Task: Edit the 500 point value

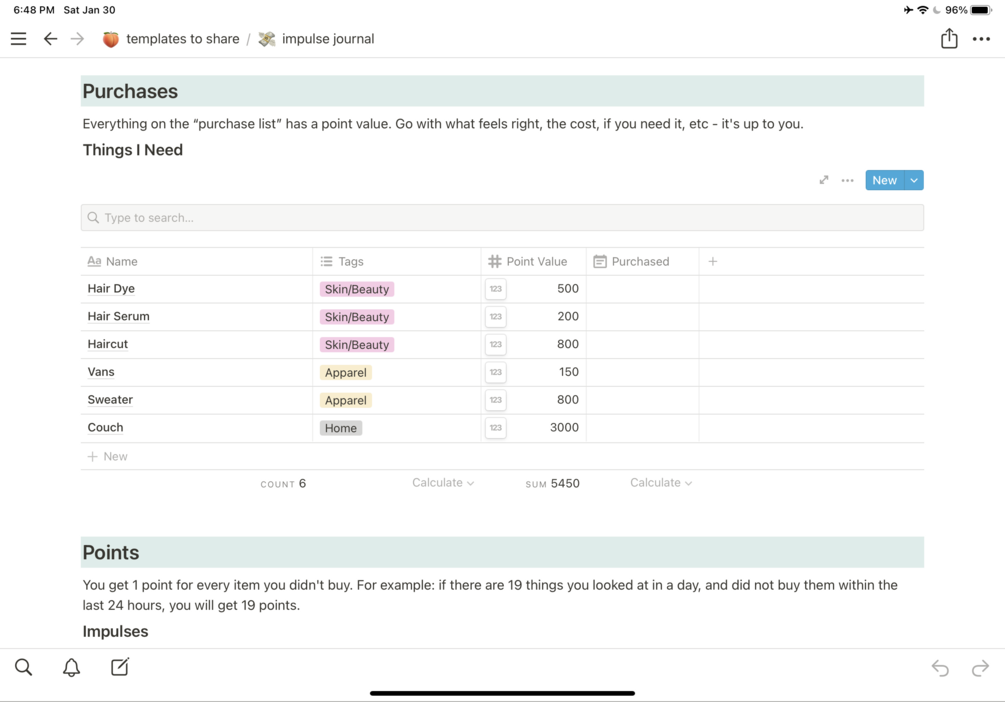Action: [568, 288]
